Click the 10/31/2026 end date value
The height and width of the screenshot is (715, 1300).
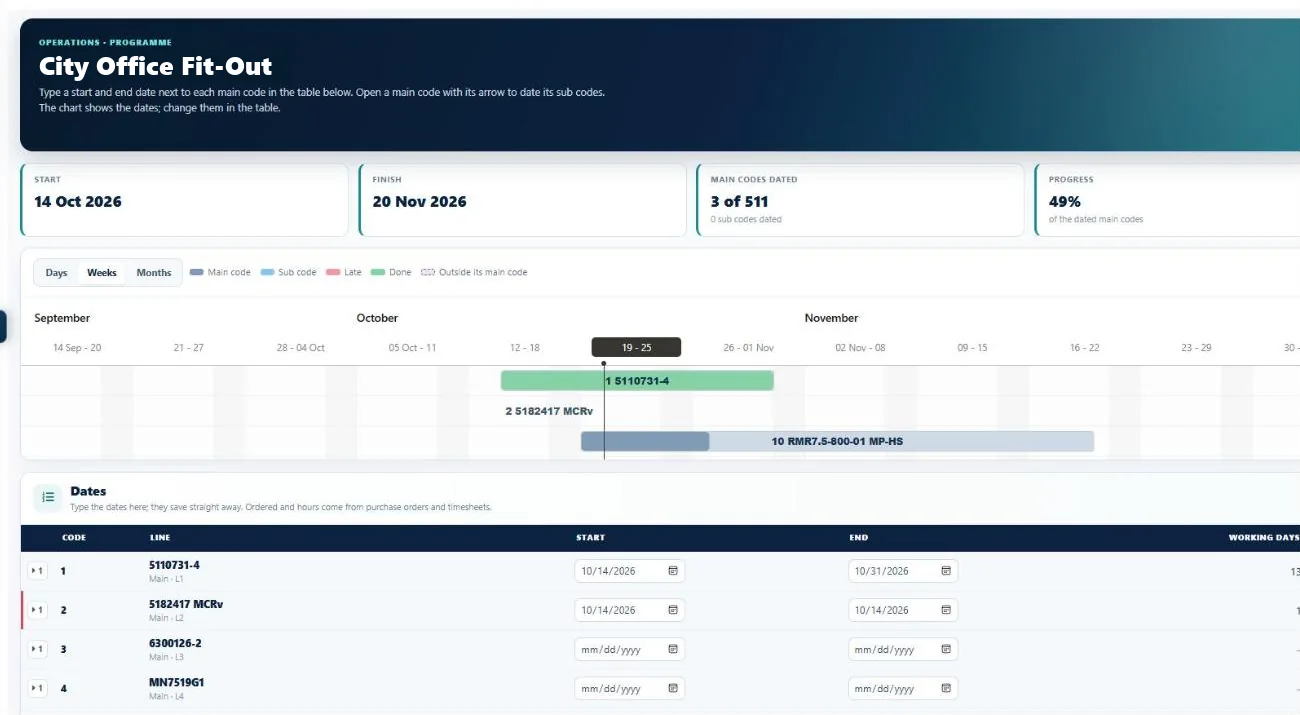881,571
